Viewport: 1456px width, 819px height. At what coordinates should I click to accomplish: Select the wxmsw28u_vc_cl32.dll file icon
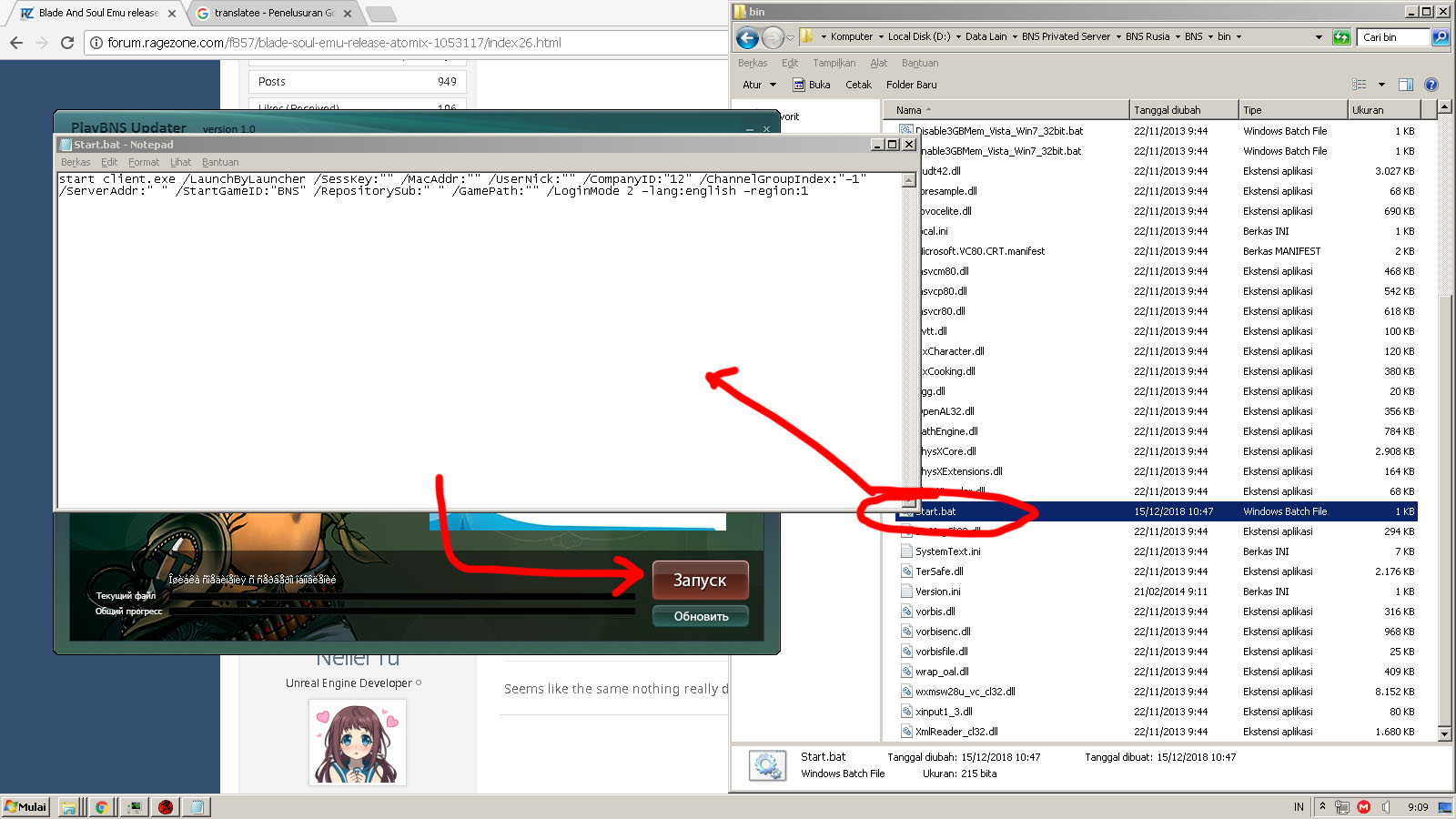pyautogui.click(x=906, y=692)
